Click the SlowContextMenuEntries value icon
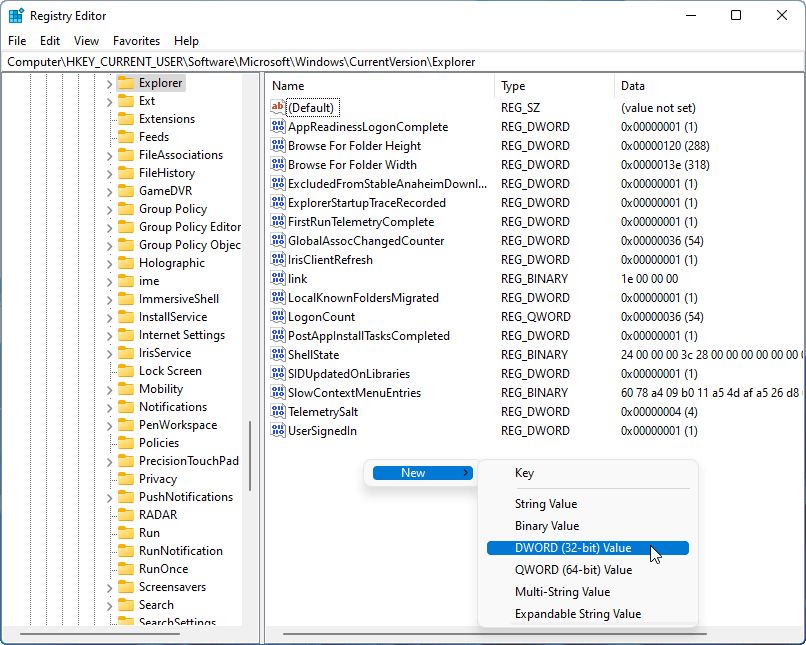Screen dimensions: 806x645 (x=278, y=393)
